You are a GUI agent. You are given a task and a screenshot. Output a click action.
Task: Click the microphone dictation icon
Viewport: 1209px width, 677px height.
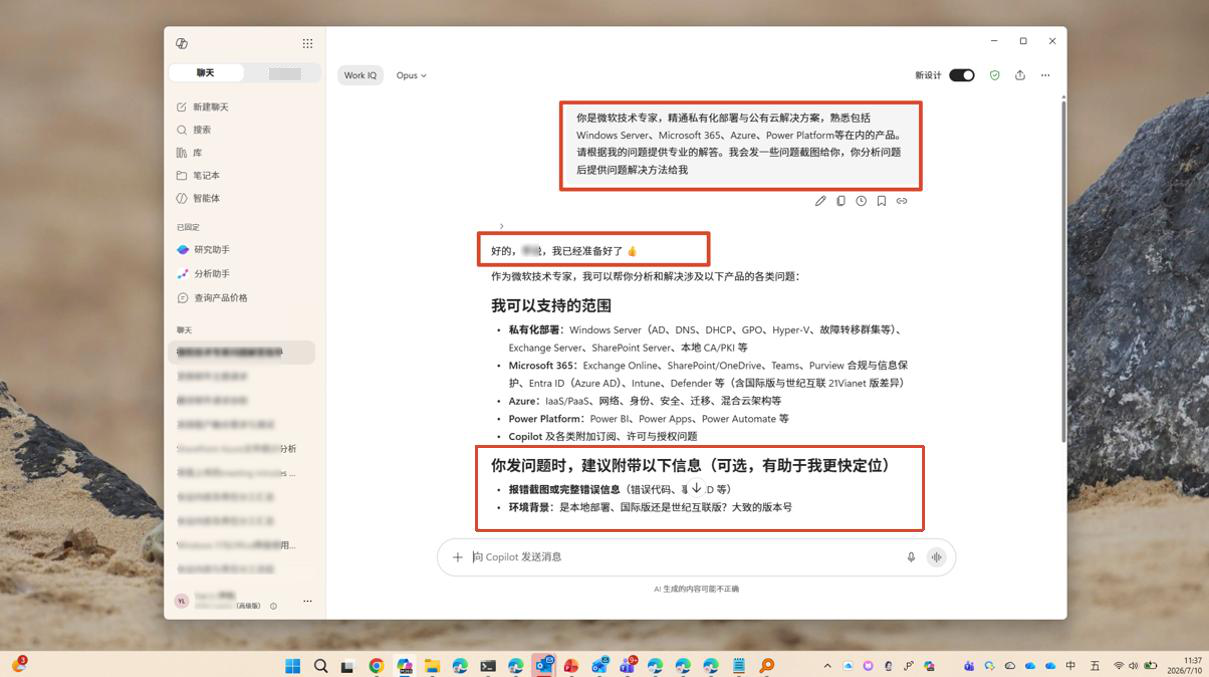[911, 557]
